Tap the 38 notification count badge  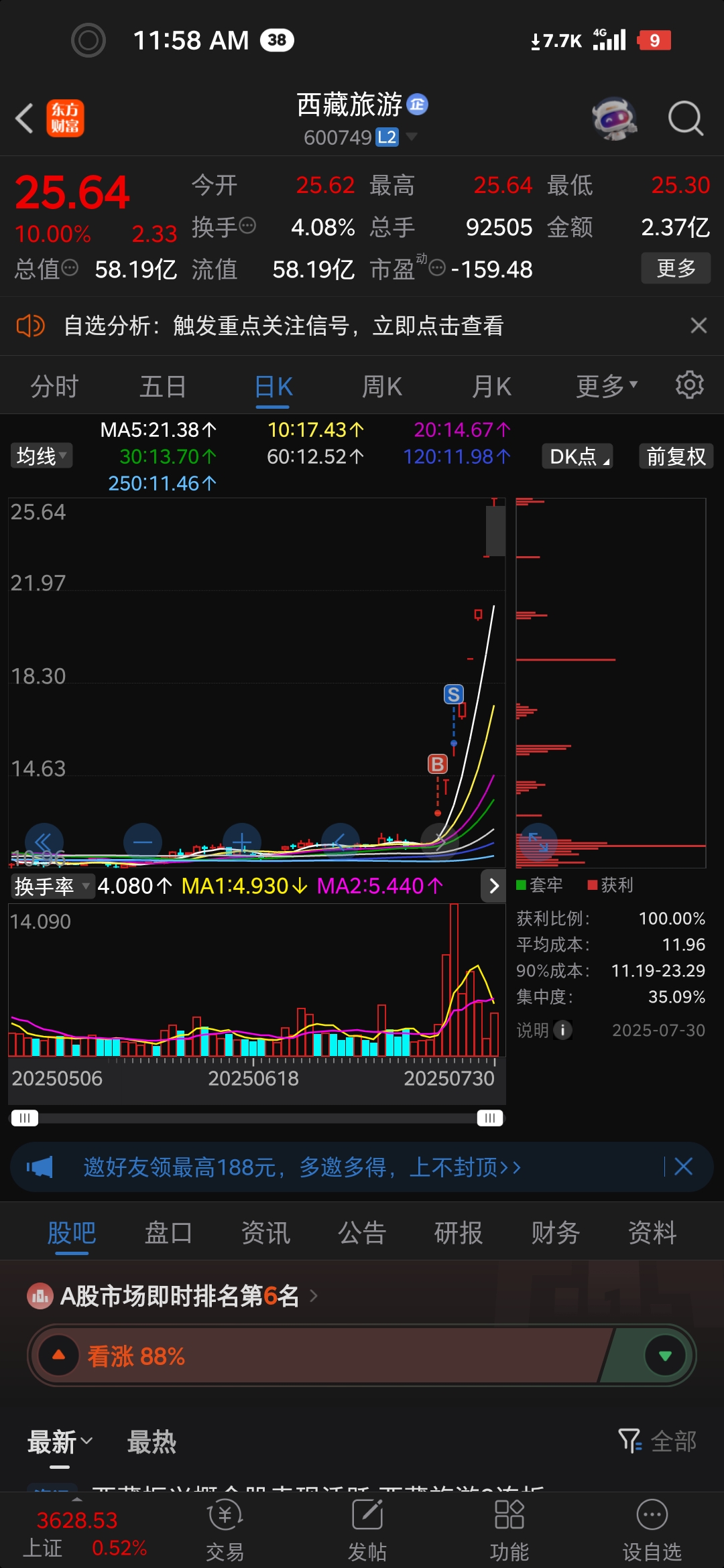(x=277, y=40)
